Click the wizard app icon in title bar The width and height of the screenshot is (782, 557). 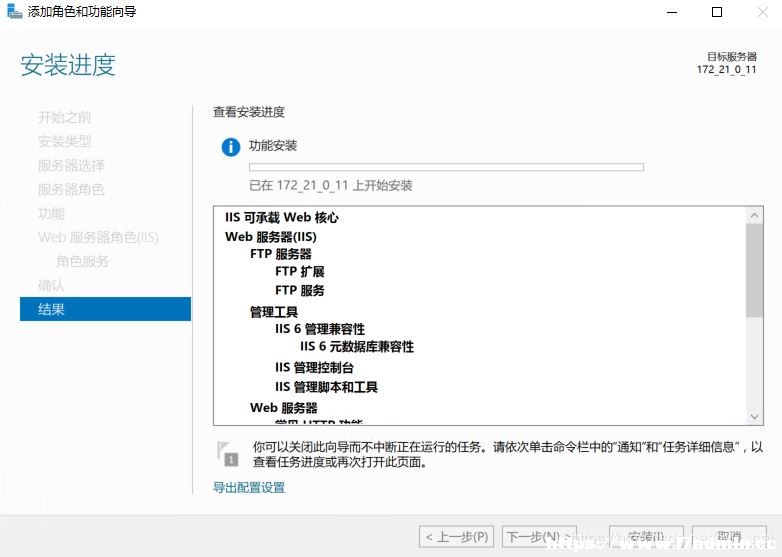click(14, 11)
